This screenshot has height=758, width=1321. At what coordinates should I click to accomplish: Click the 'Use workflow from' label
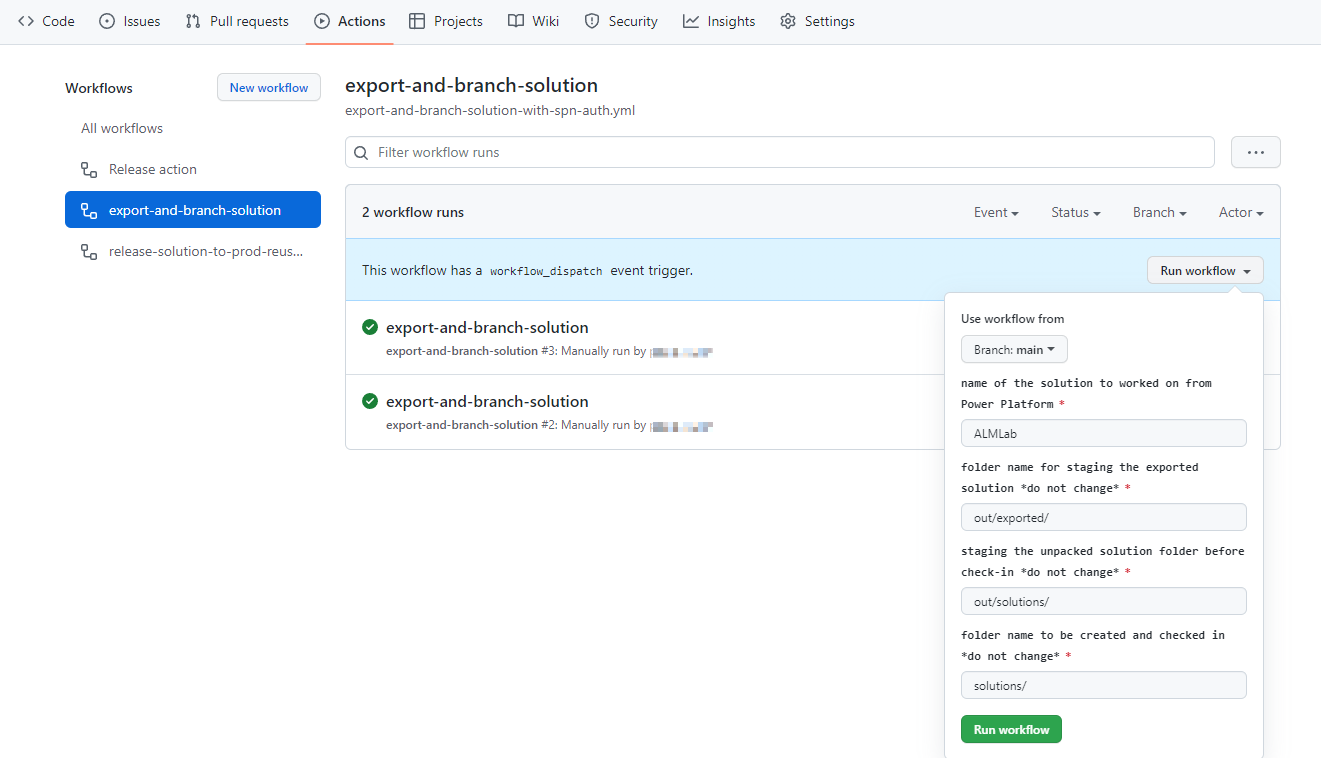click(1012, 319)
